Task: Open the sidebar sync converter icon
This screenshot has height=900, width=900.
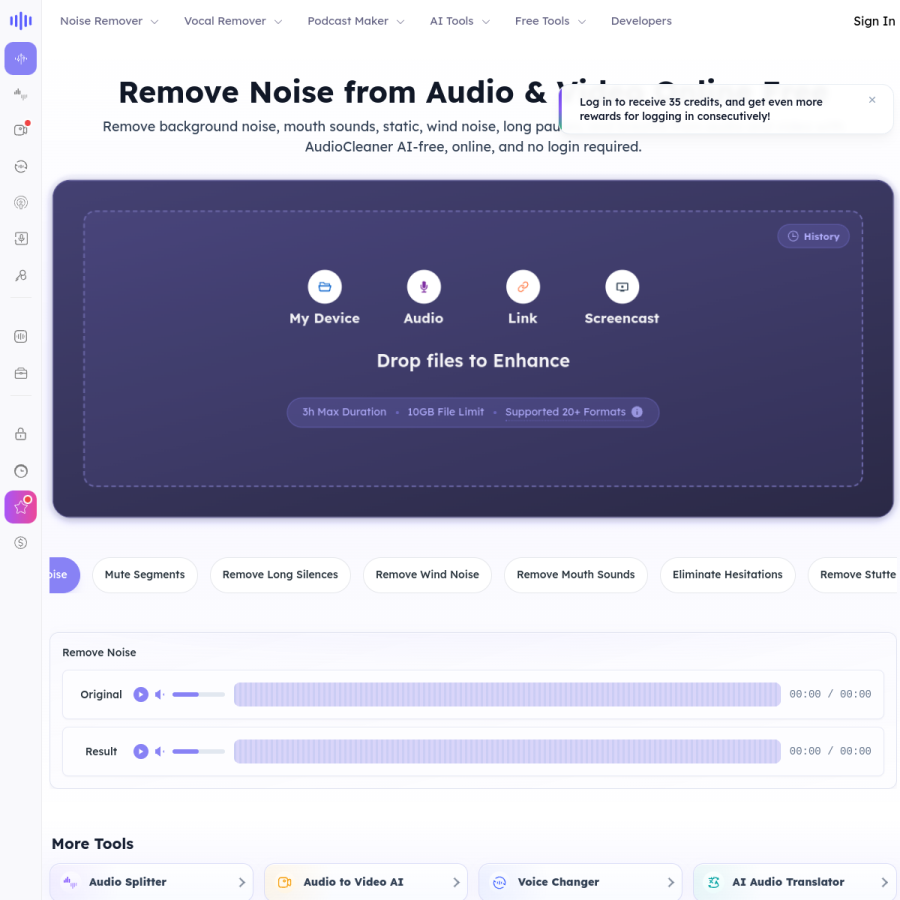Action: click(21, 166)
